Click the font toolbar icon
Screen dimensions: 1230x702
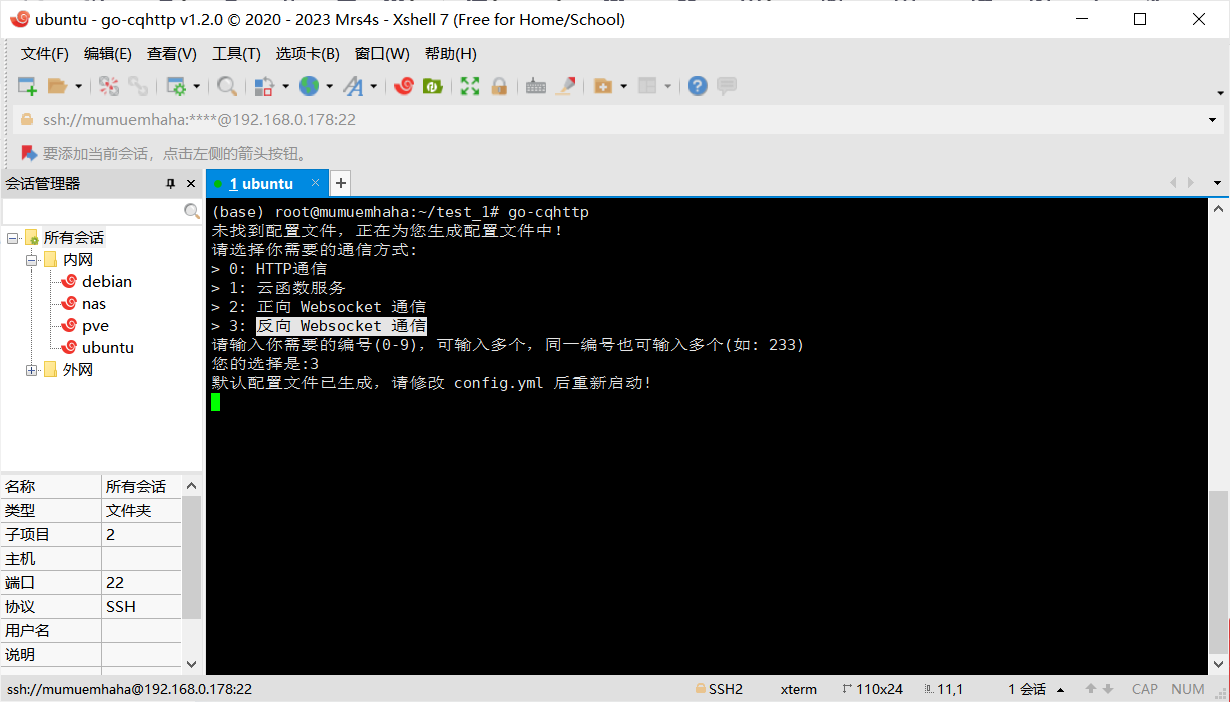(353, 86)
